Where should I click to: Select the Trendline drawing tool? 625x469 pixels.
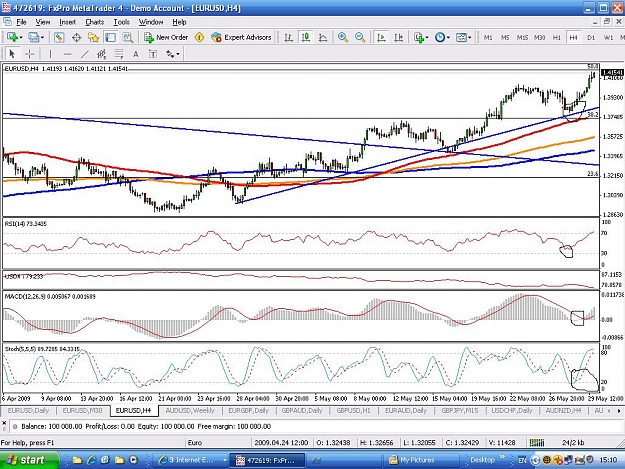85,54
